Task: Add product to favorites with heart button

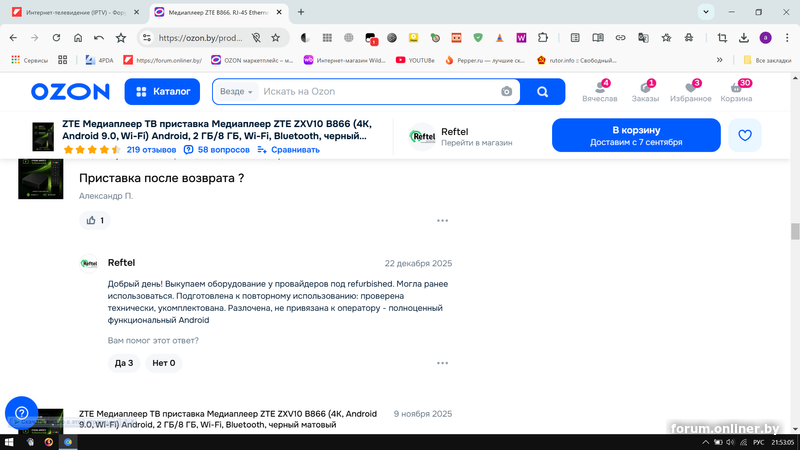Action: [745, 135]
